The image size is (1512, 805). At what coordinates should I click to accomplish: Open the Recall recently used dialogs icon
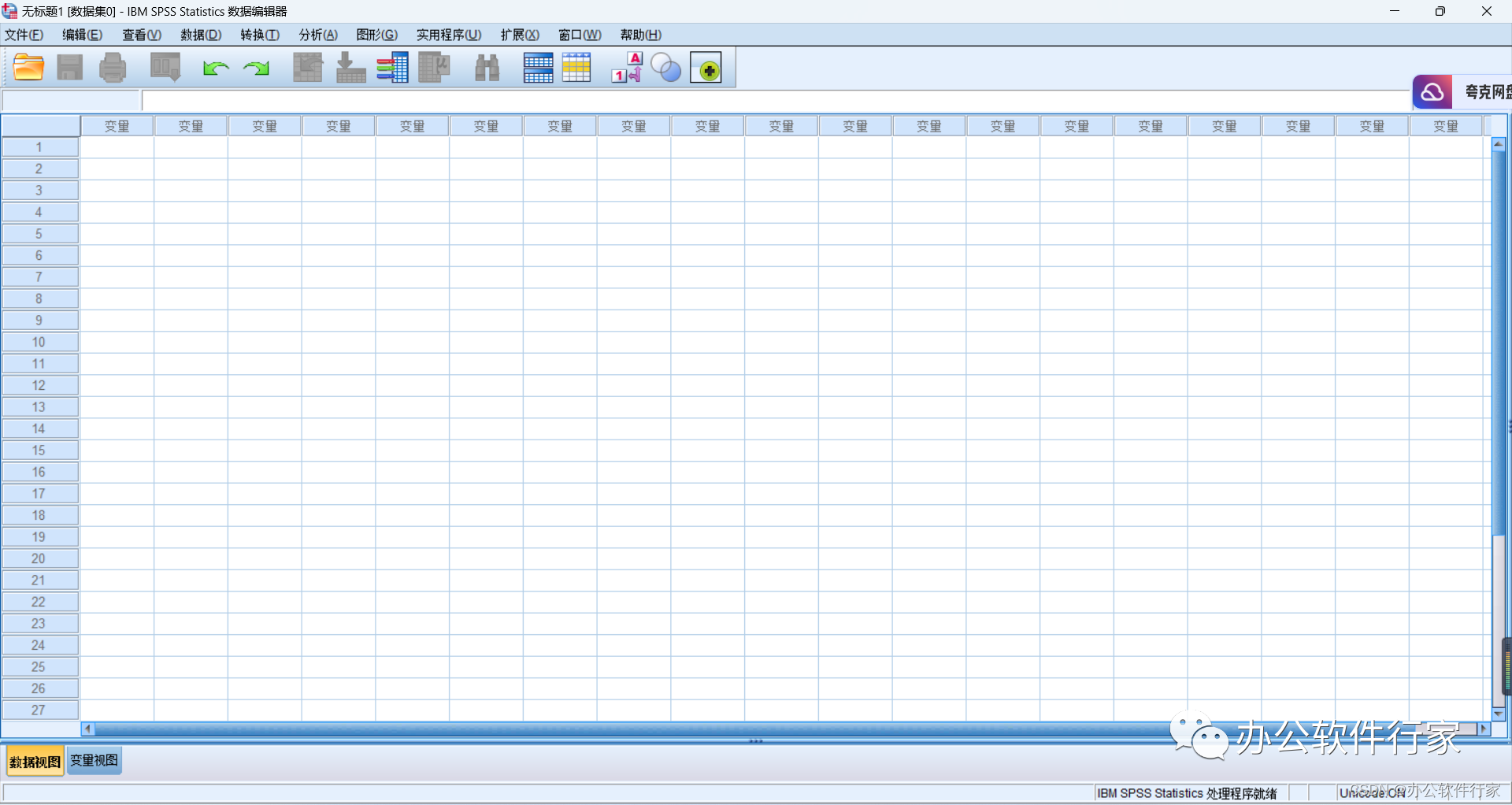tap(165, 68)
